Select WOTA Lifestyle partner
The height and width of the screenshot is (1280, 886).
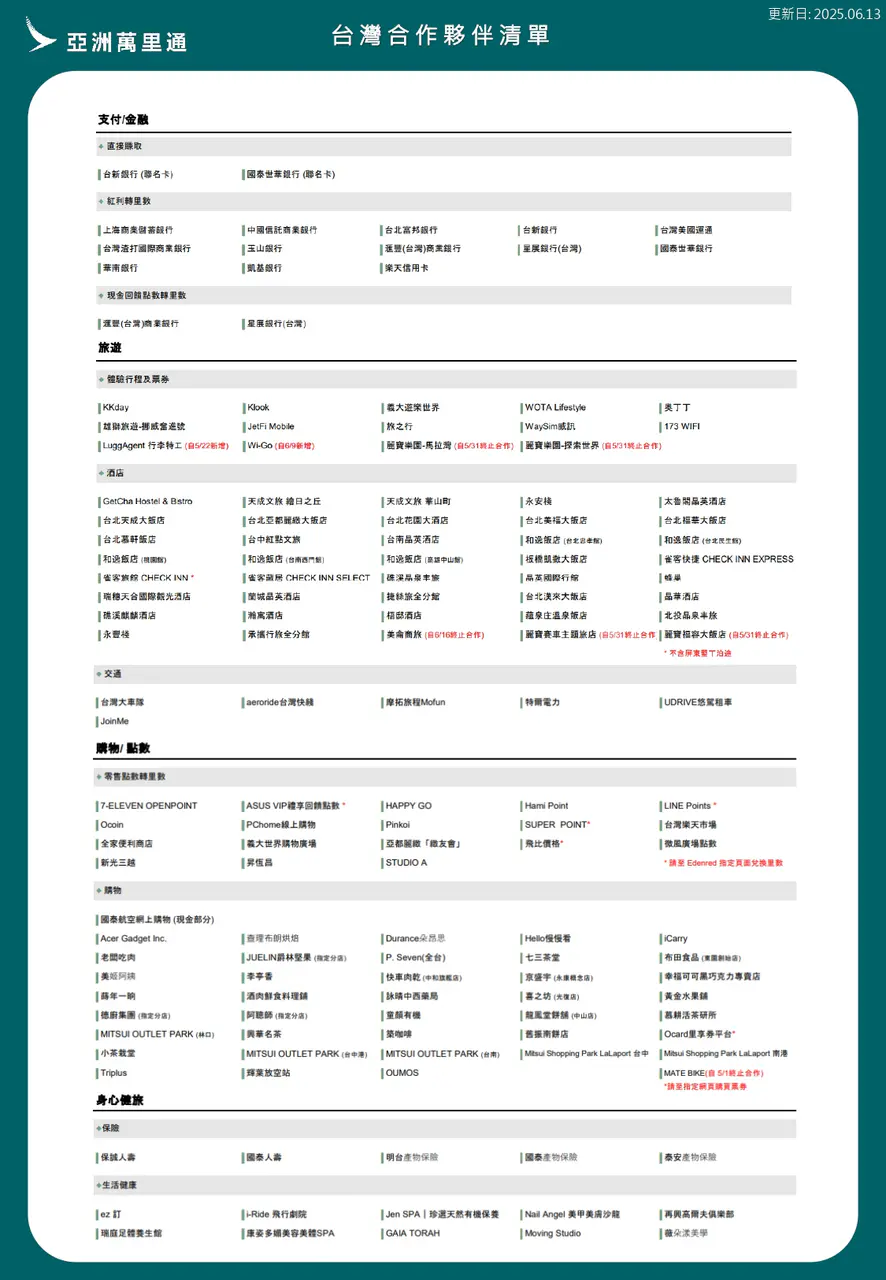point(556,408)
